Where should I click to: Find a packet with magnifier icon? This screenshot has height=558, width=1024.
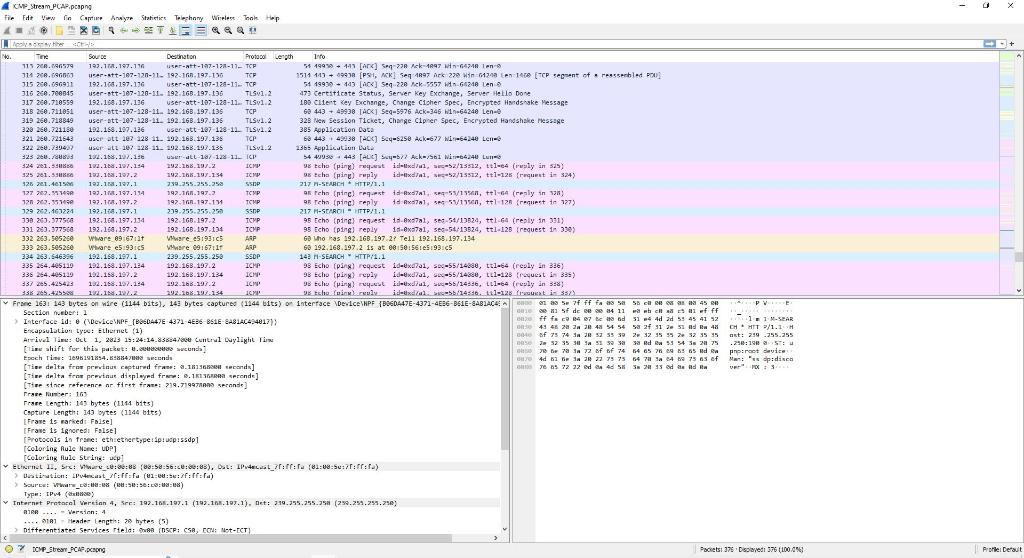[111, 30]
